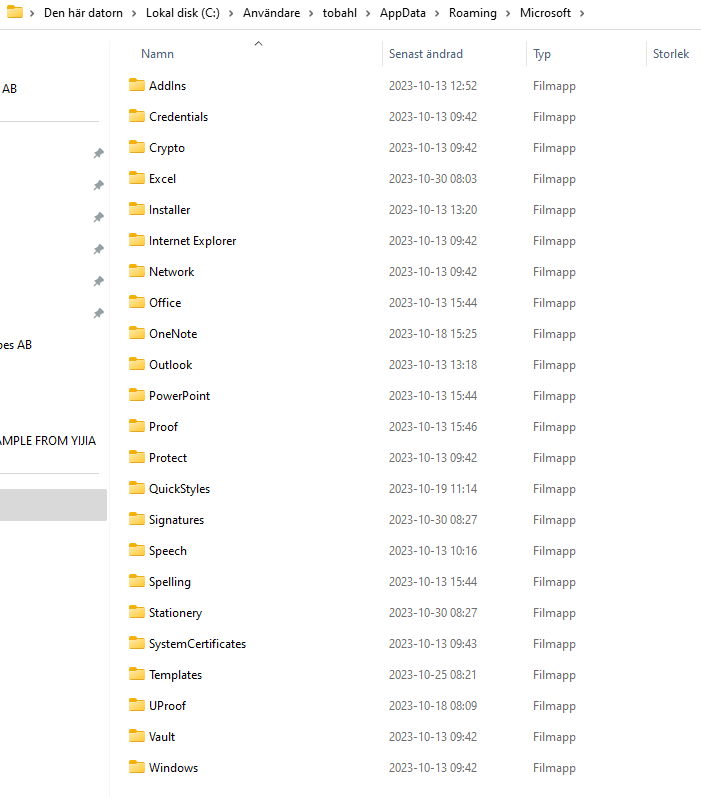This screenshot has height=797, width=701.
Task: Open sidebar item ending 'AMPLE FROM YIJIA'
Action: [x=48, y=441]
